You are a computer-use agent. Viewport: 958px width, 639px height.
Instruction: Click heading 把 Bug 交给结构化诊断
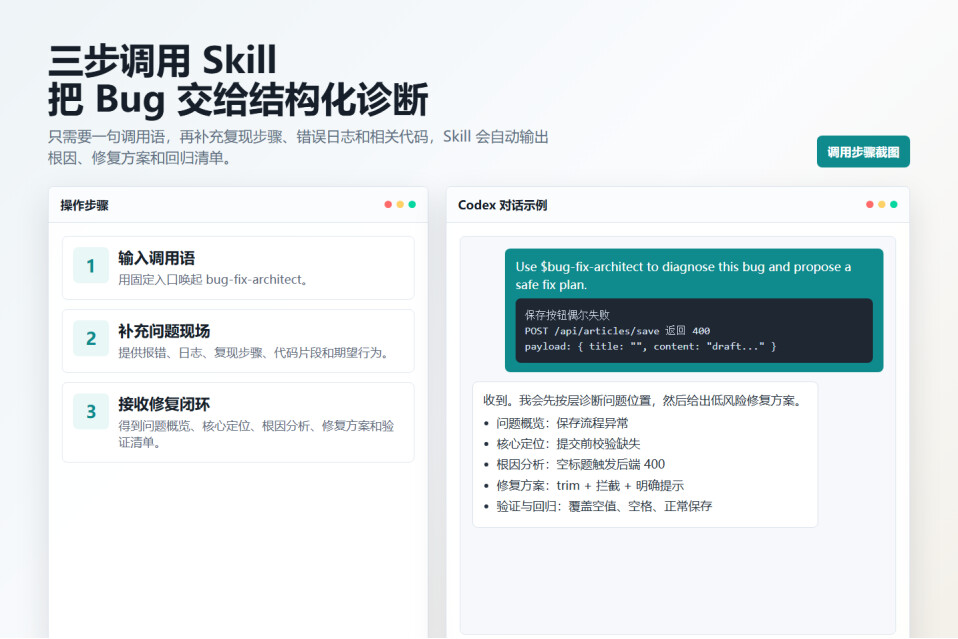(238, 99)
